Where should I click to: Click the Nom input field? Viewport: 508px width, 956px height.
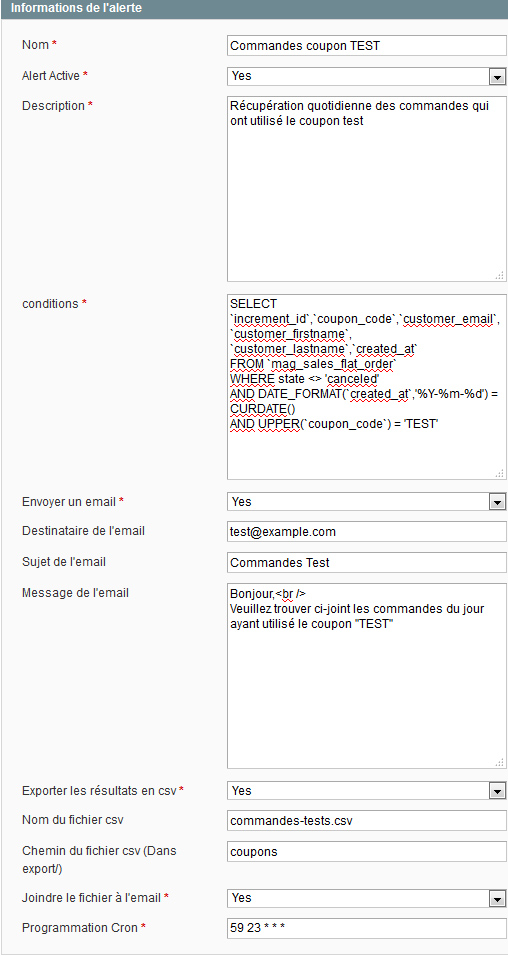pos(367,45)
